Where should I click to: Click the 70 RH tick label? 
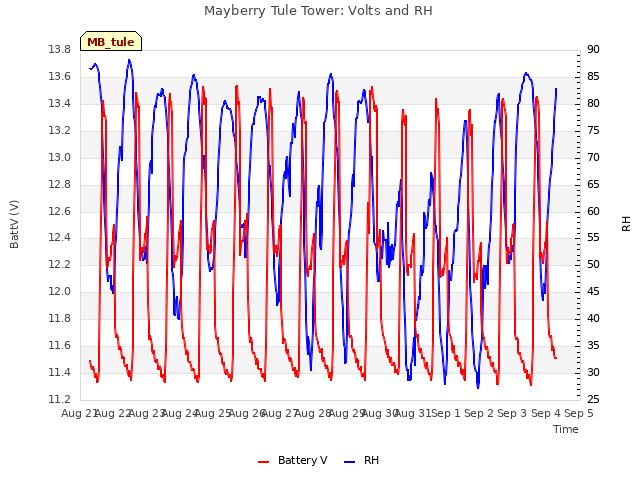(x=593, y=158)
